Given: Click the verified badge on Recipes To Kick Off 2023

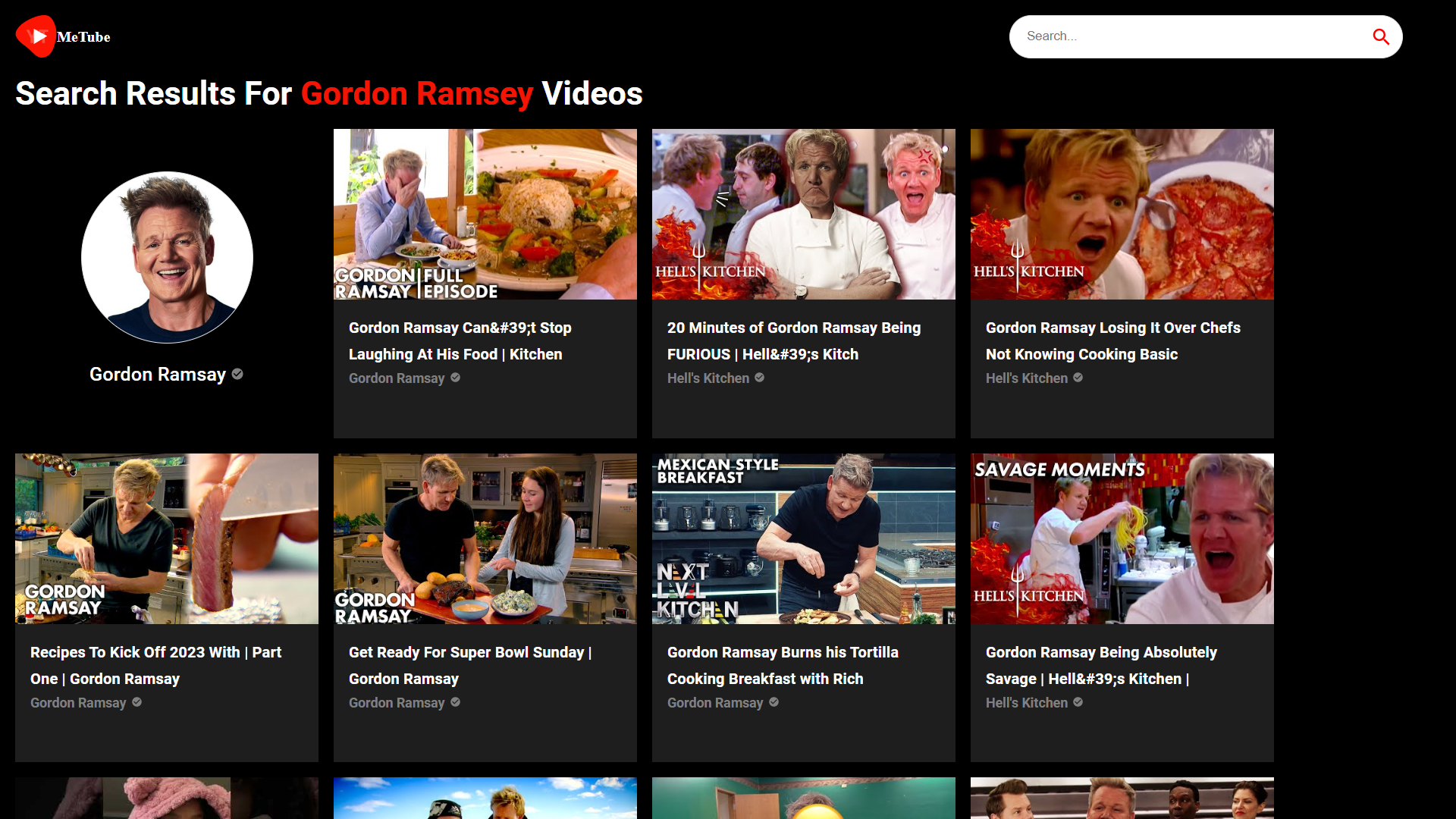Looking at the screenshot, I should [137, 702].
